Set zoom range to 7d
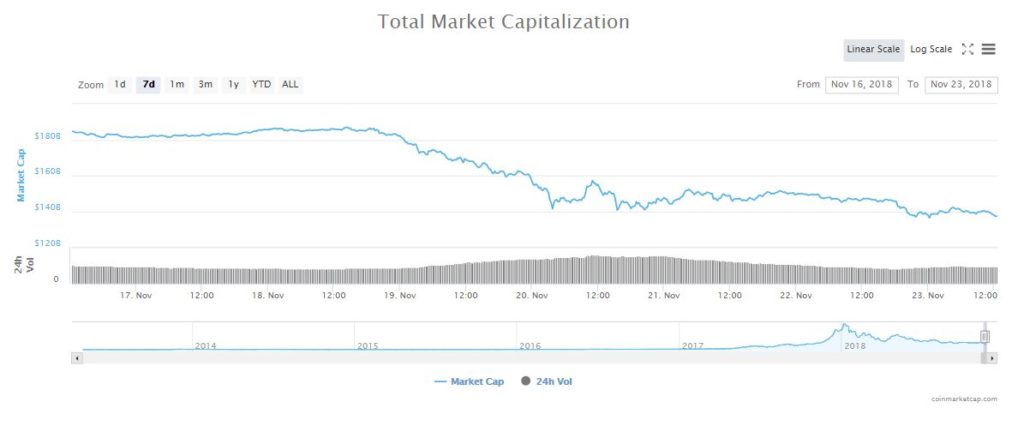This screenshot has width=1024, height=426. click(148, 84)
